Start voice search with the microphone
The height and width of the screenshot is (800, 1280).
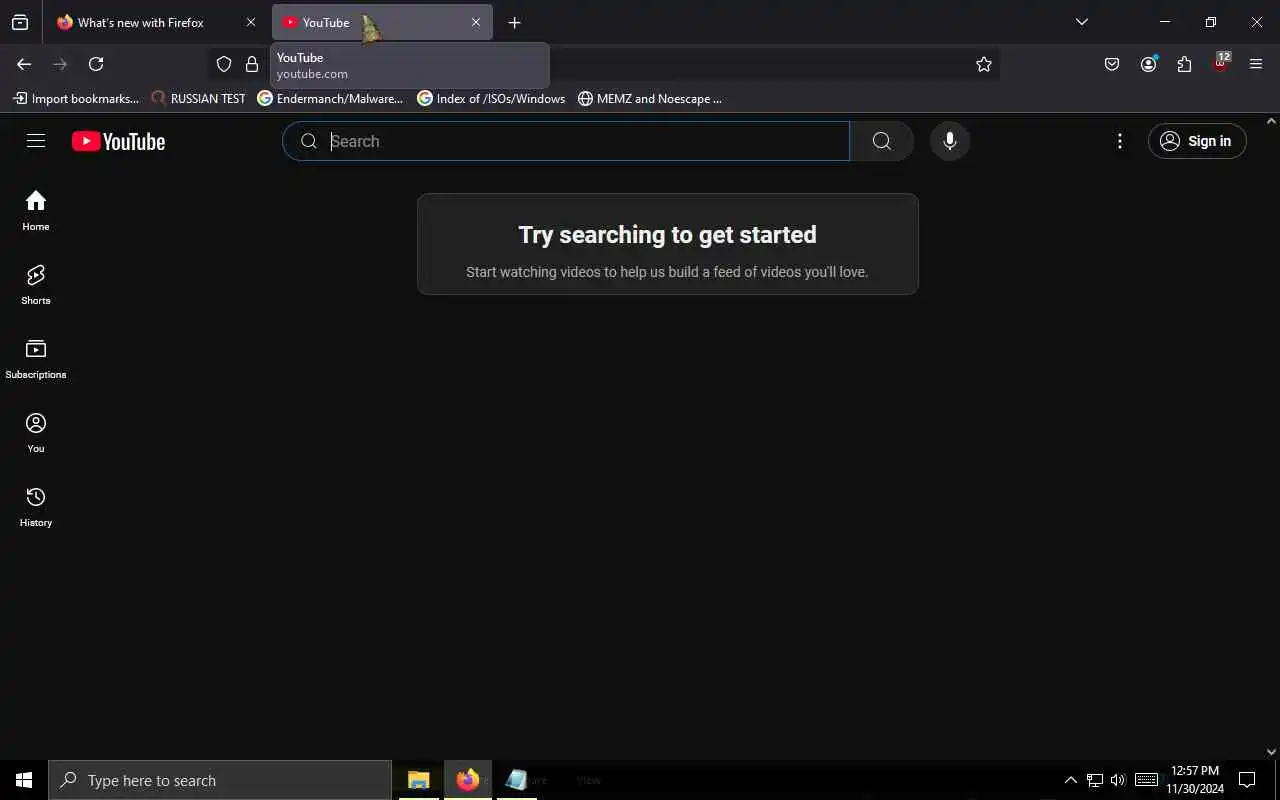tap(950, 141)
